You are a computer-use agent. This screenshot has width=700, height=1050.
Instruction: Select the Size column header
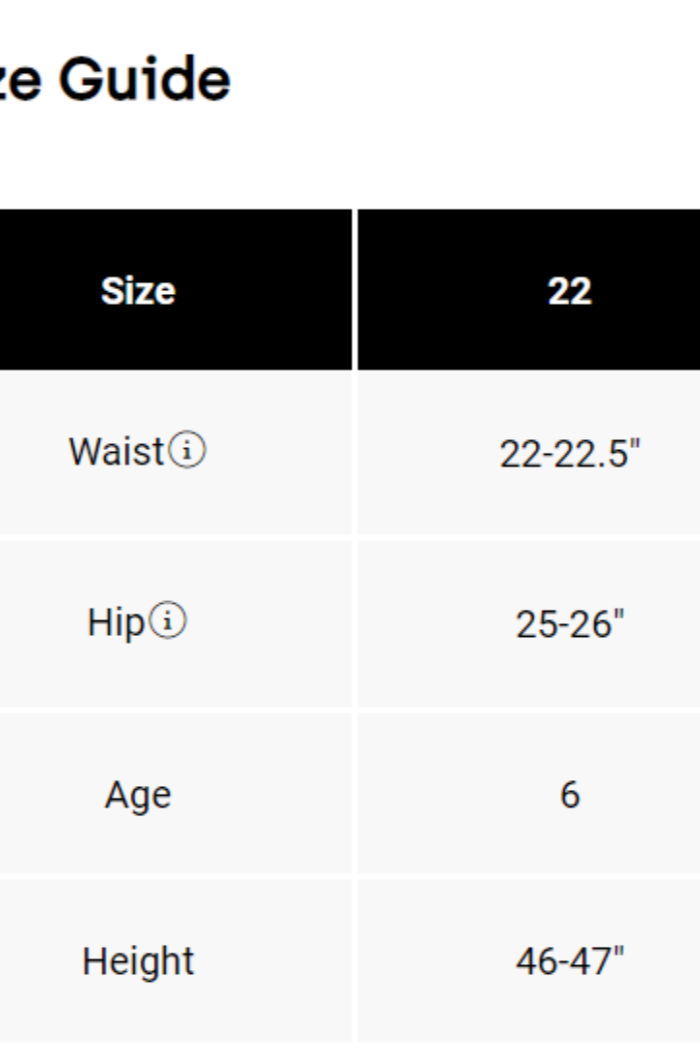point(138,291)
